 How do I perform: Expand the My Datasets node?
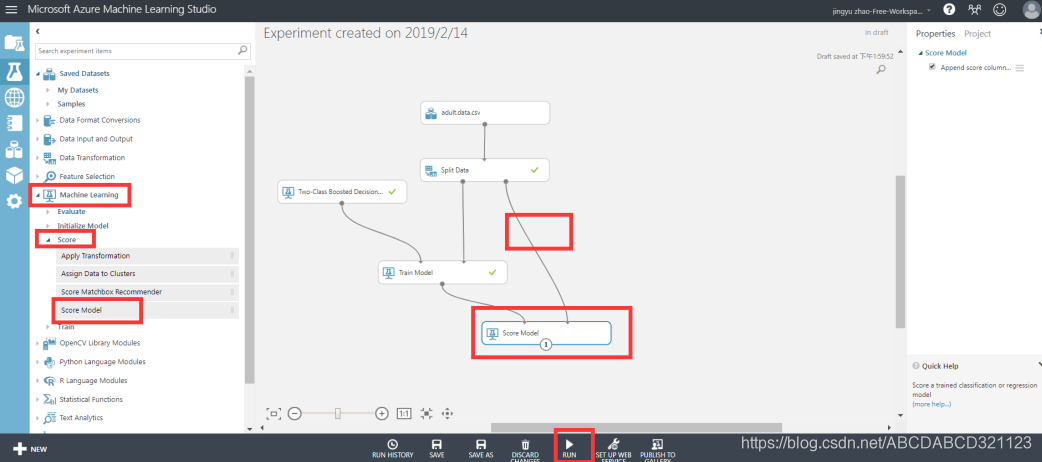(x=48, y=90)
